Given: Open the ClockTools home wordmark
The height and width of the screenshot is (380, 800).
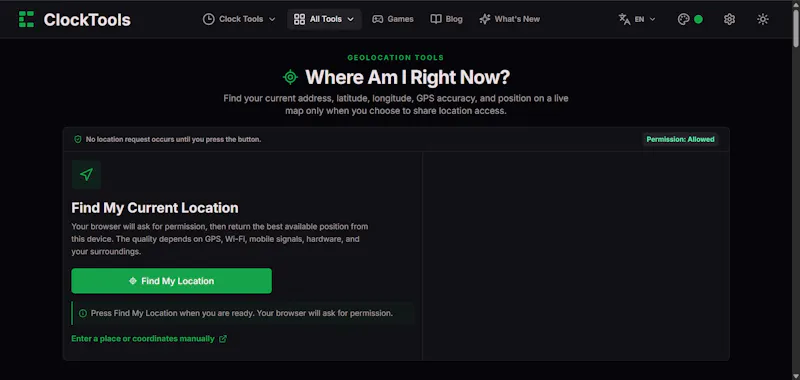Looking at the screenshot, I should coord(87,19).
